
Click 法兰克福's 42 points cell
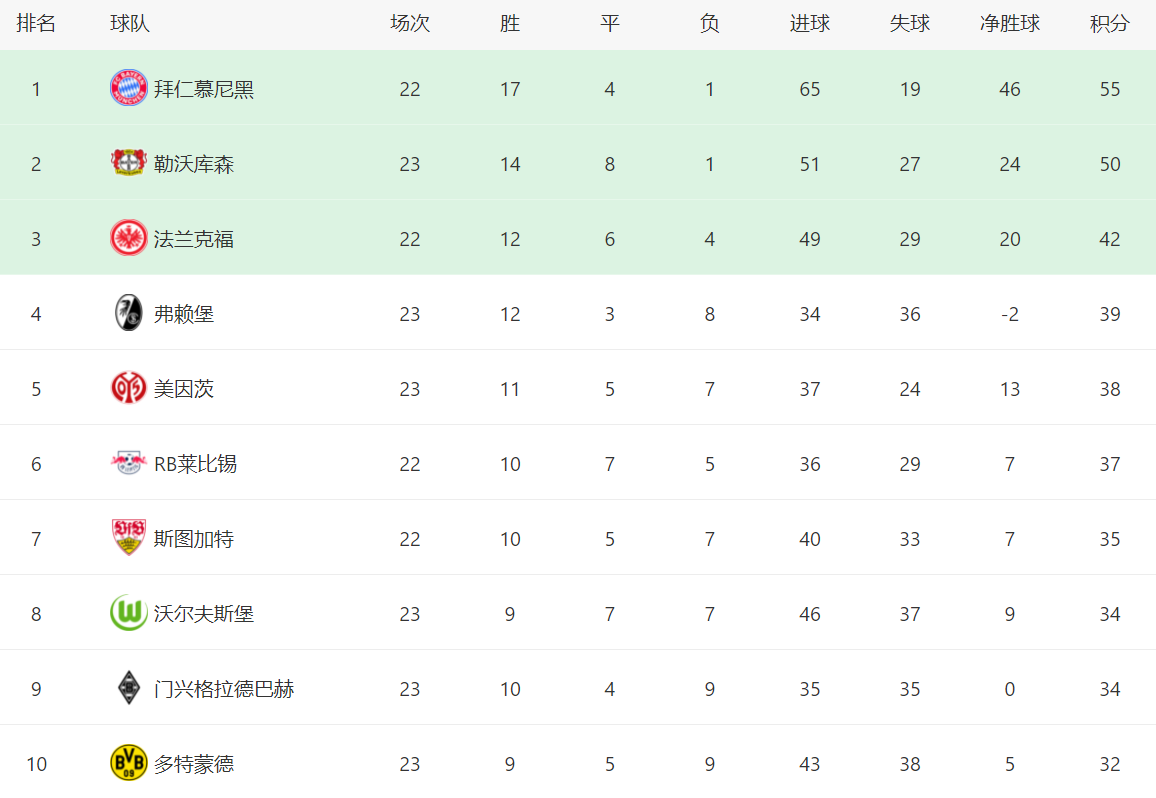[x=1110, y=239]
